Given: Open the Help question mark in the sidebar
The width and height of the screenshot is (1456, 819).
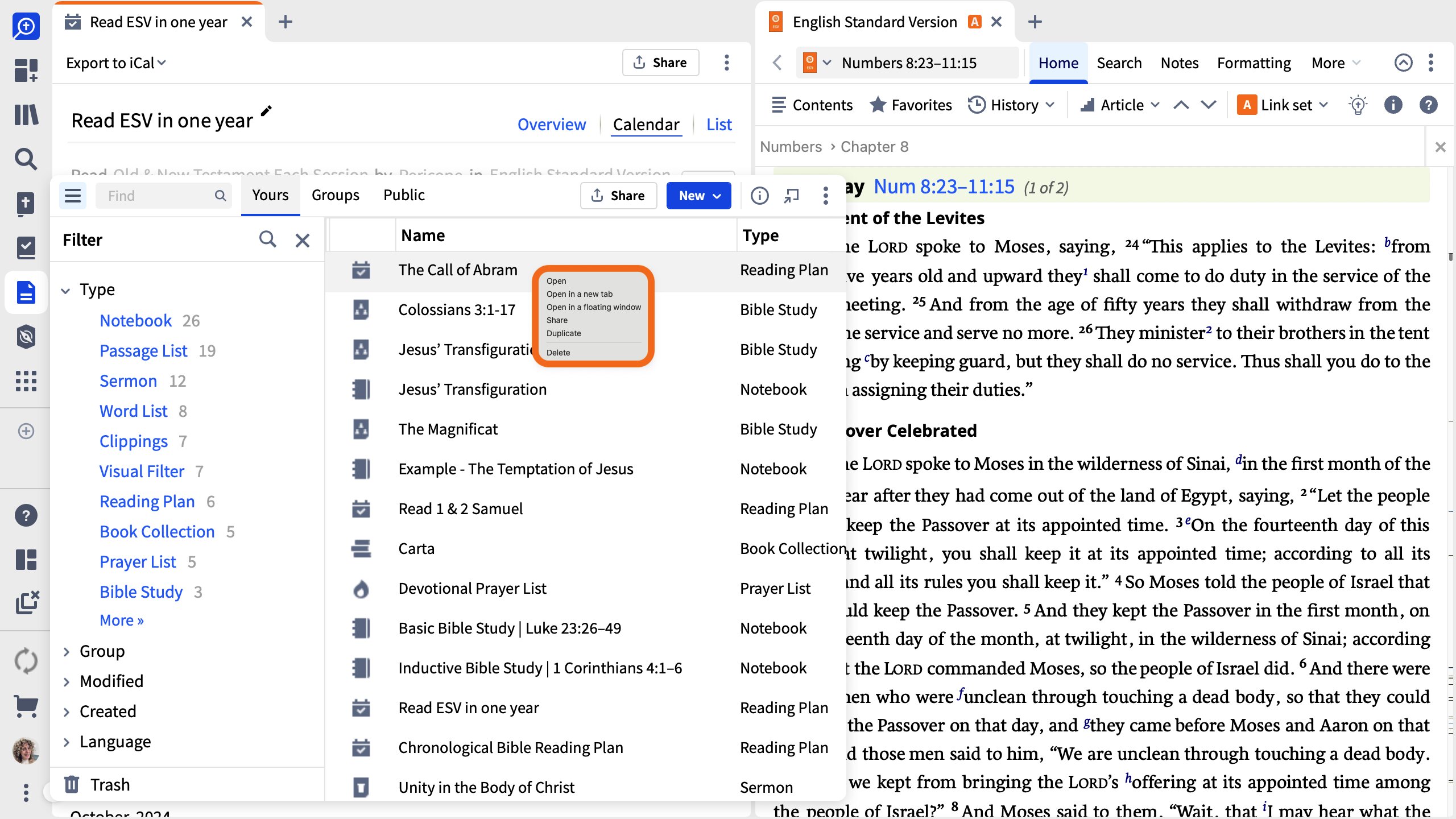Looking at the screenshot, I should click(26, 515).
